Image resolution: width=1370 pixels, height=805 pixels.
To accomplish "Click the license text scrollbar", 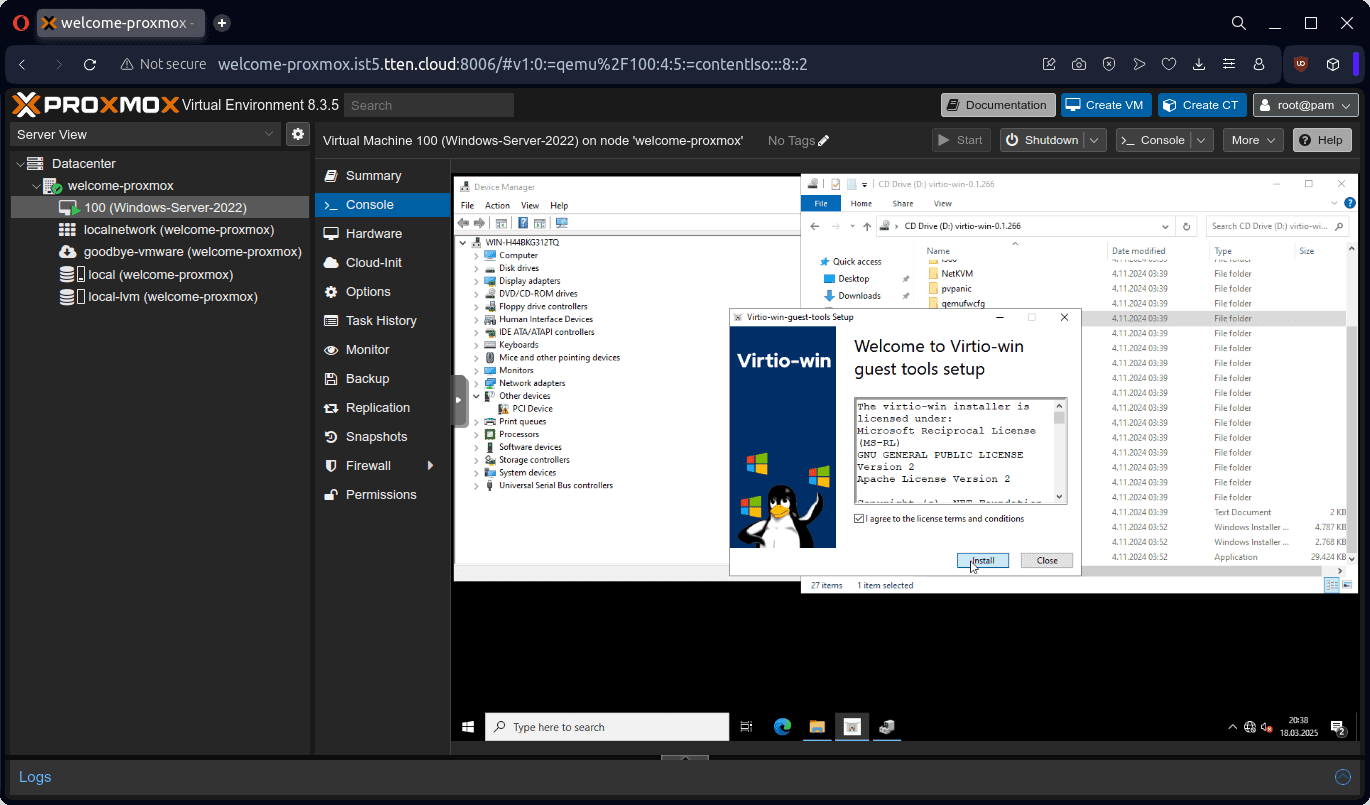I will pyautogui.click(x=1060, y=451).
